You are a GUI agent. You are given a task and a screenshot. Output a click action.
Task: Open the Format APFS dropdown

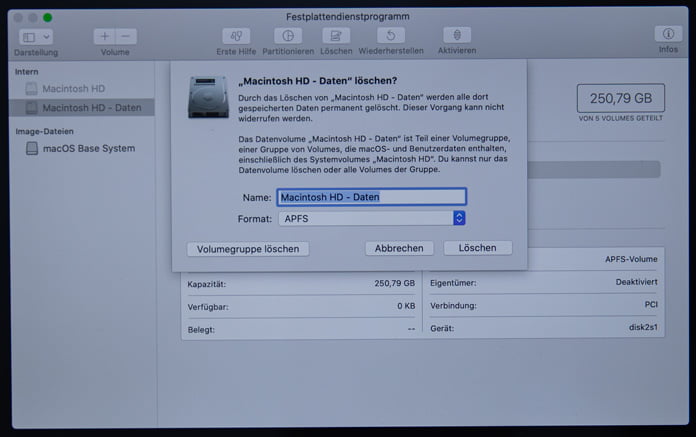373,218
